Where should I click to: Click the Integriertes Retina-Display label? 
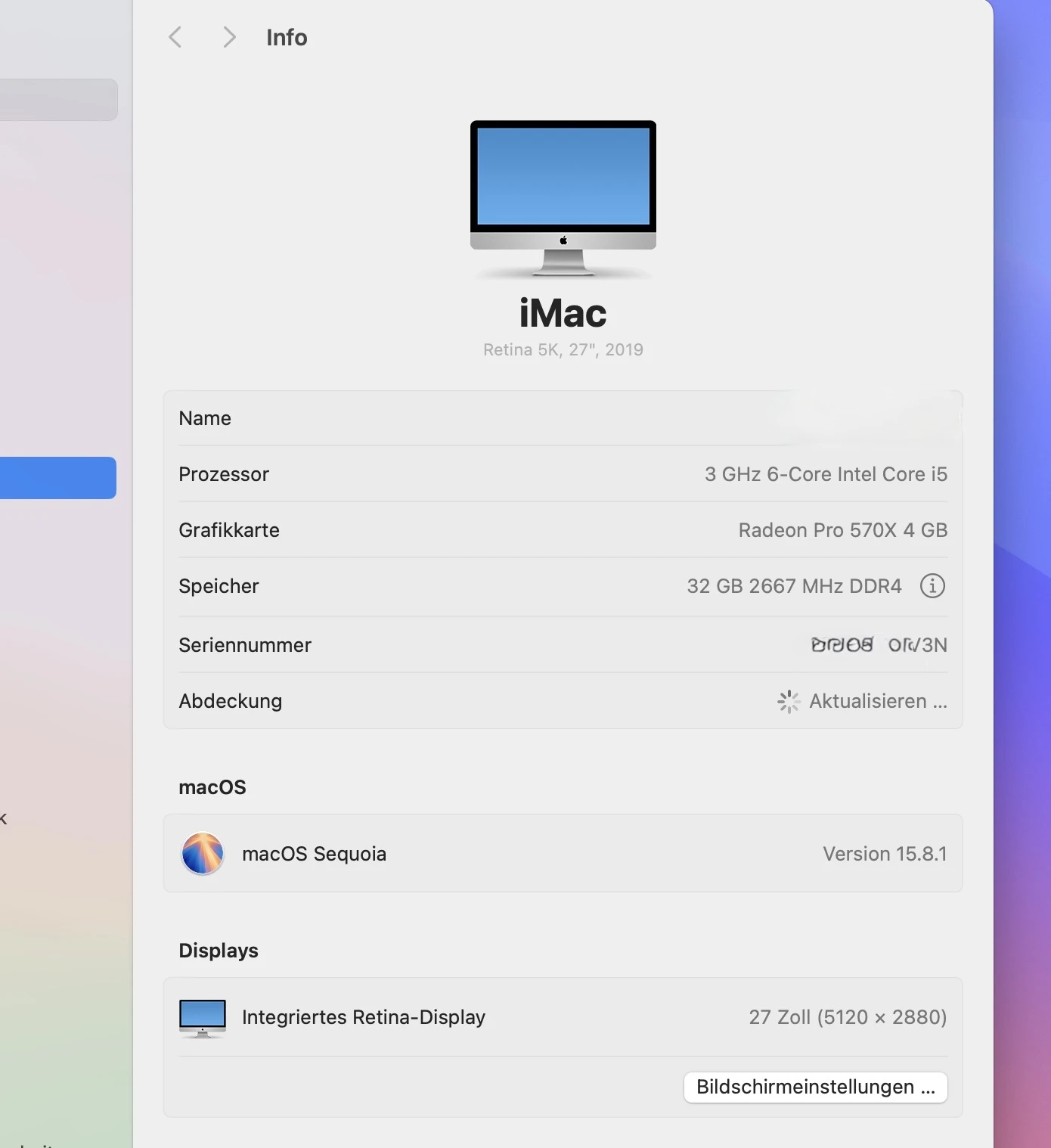(364, 1017)
